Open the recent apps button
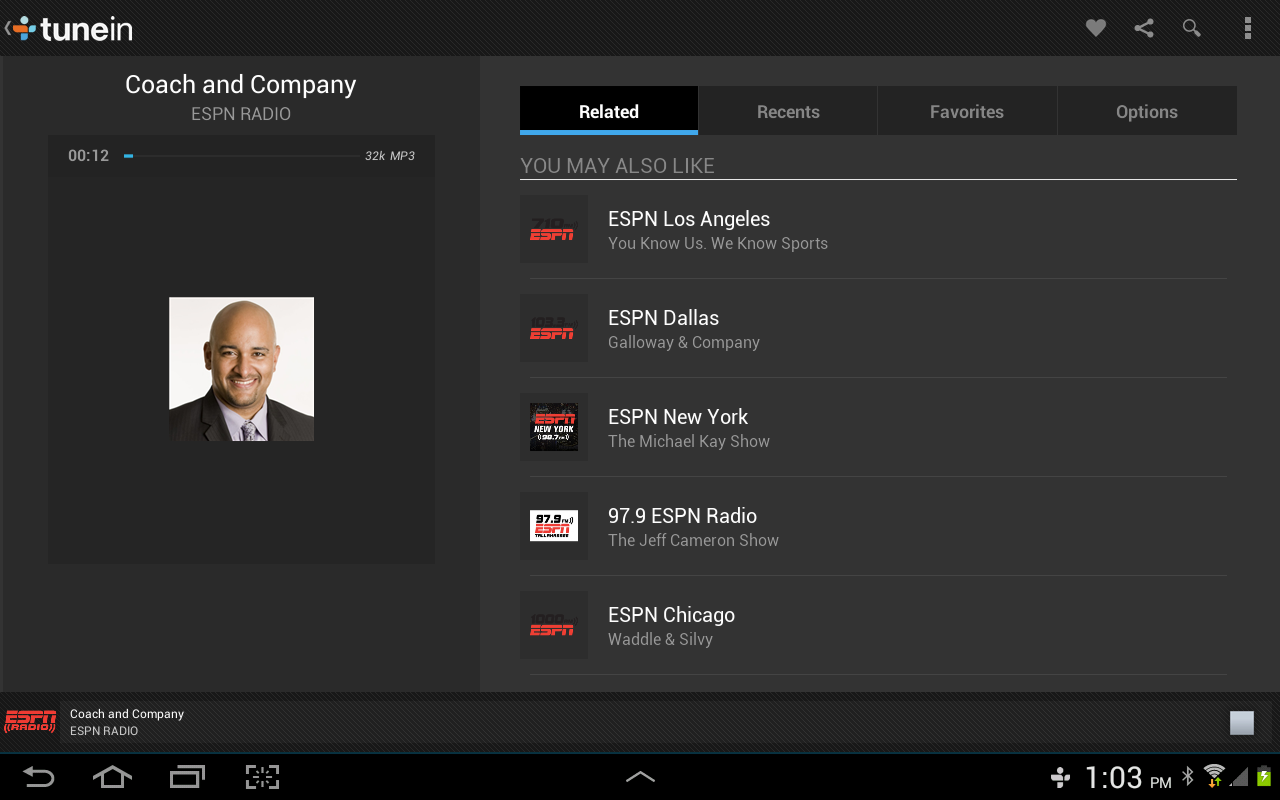This screenshot has width=1280, height=800. coord(187,777)
